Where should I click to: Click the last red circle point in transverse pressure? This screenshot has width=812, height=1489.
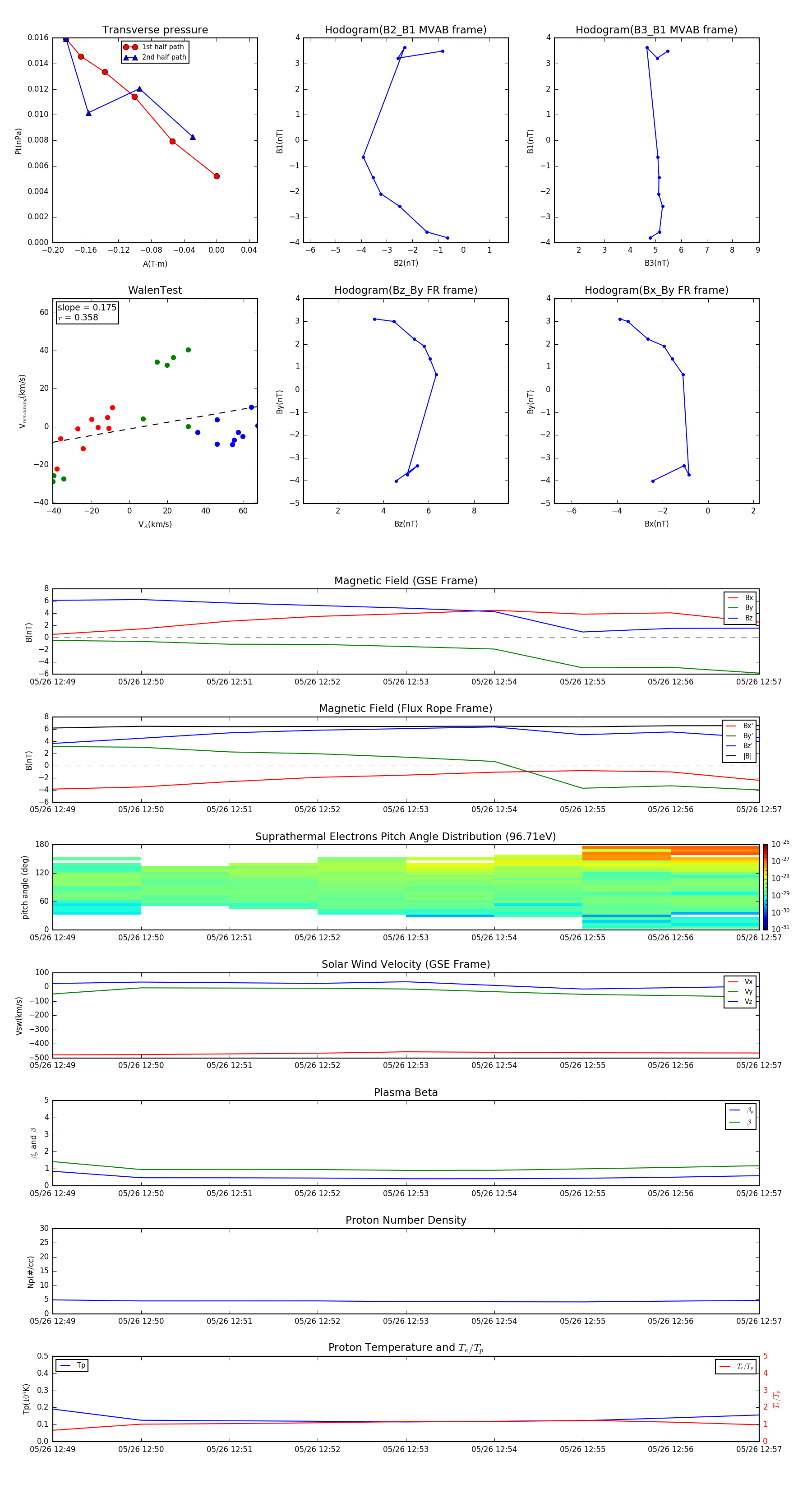tap(217, 176)
